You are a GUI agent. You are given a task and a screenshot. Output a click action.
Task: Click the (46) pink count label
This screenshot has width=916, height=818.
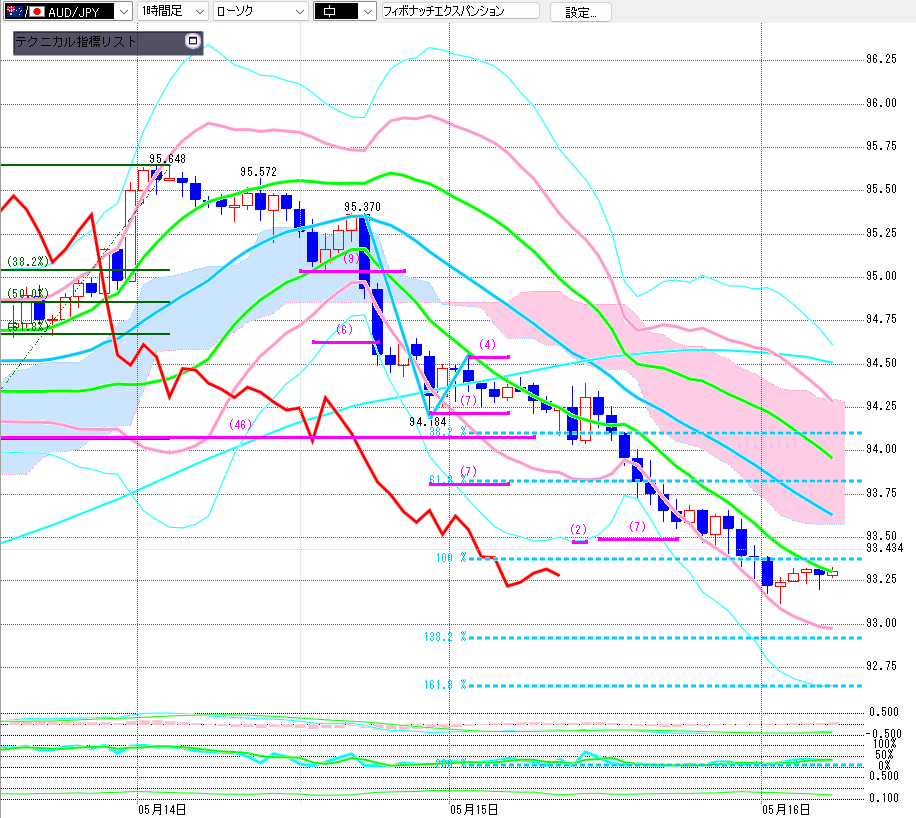240,425
